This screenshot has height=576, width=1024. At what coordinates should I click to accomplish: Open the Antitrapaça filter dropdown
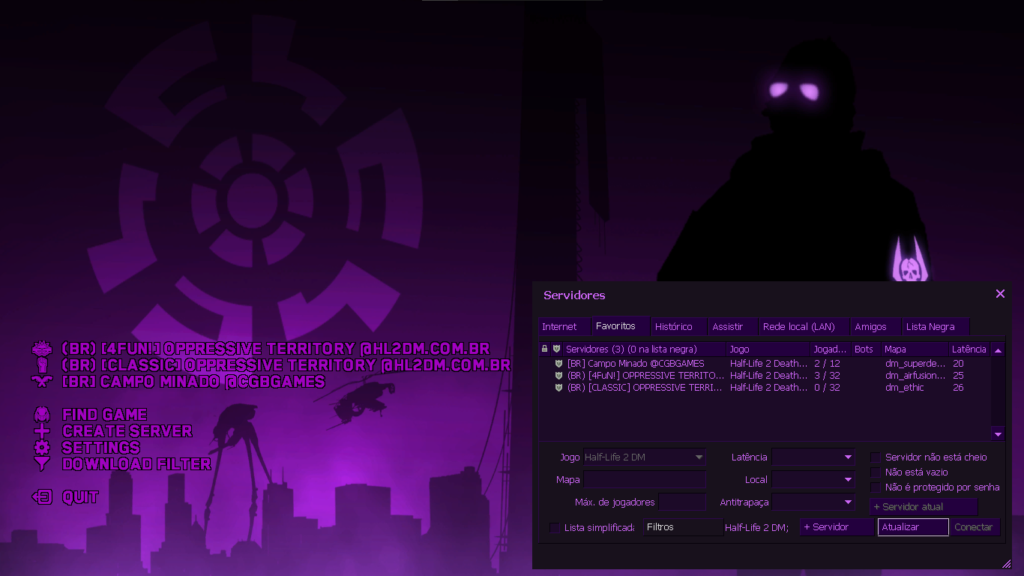(x=813, y=502)
